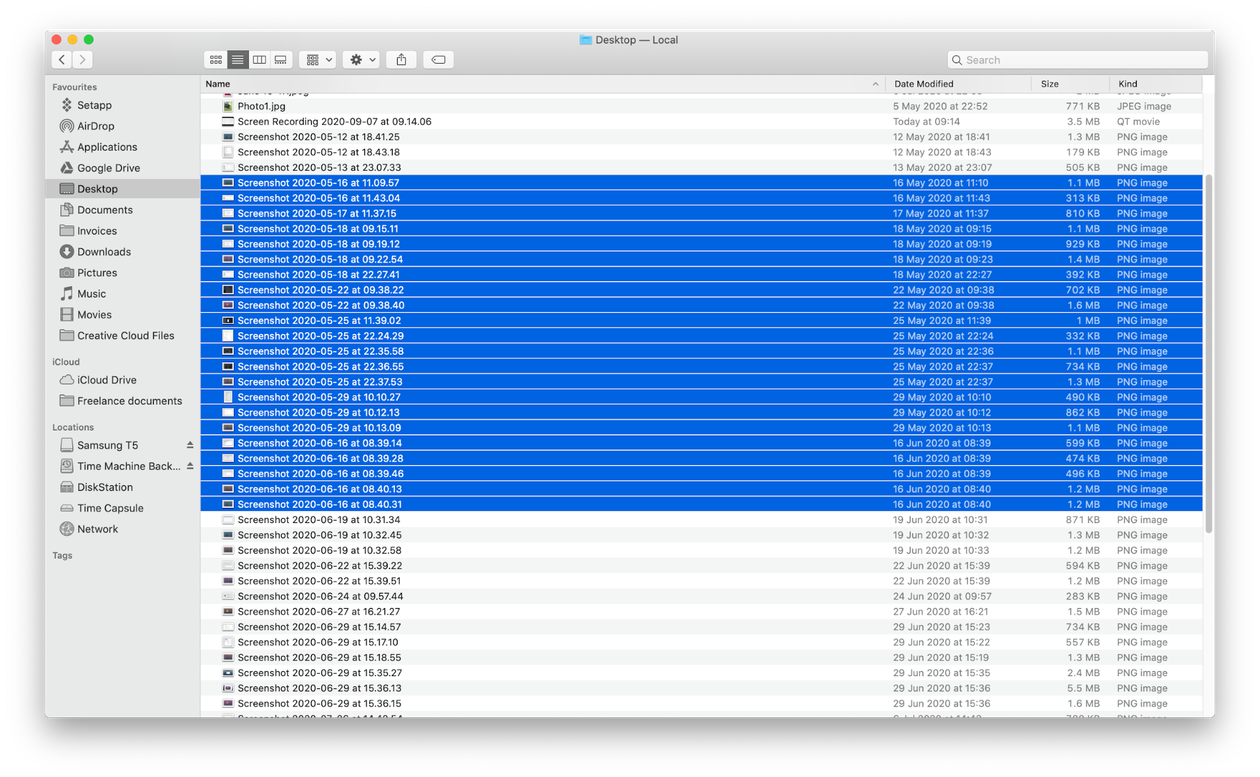This screenshot has height=777, width=1260.
Task: Switch to icon view in the toolbar
Action: [216, 59]
